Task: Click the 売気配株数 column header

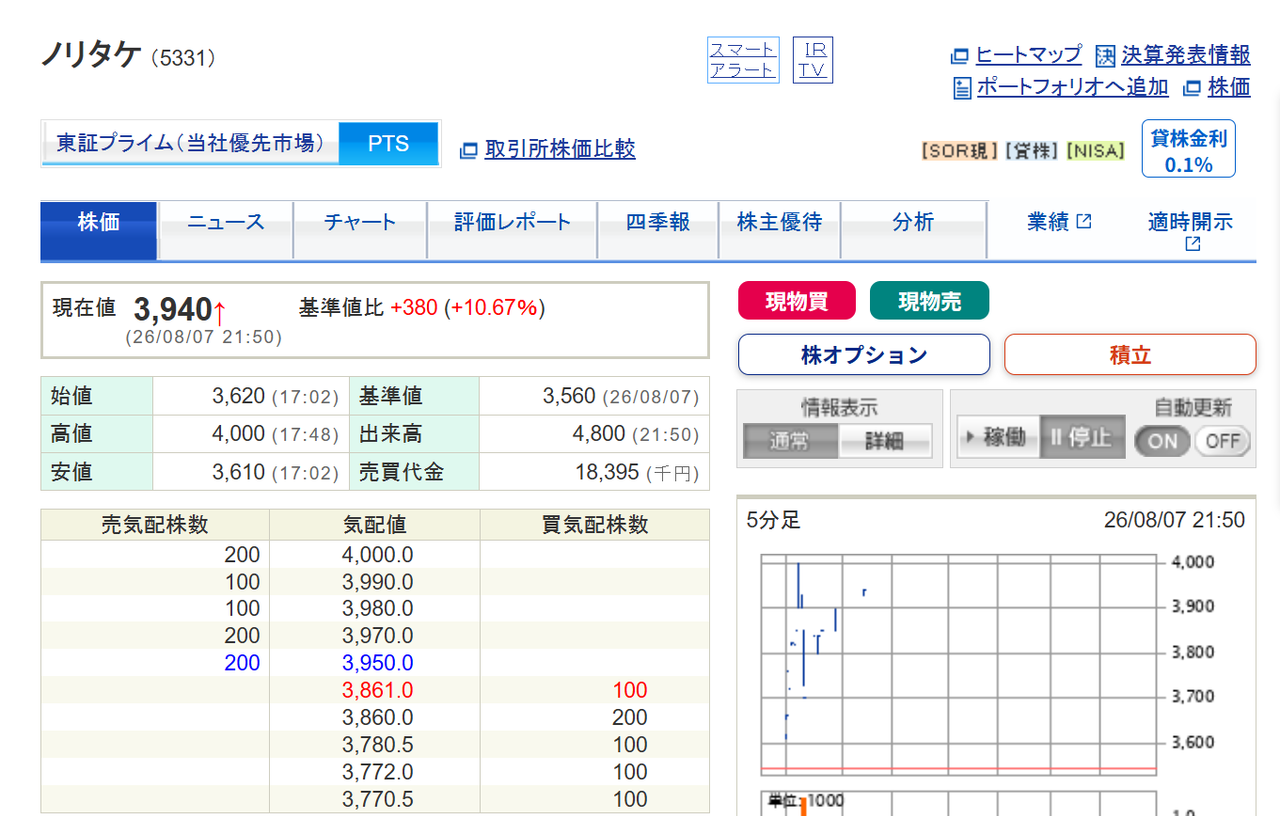Action: click(155, 525)
